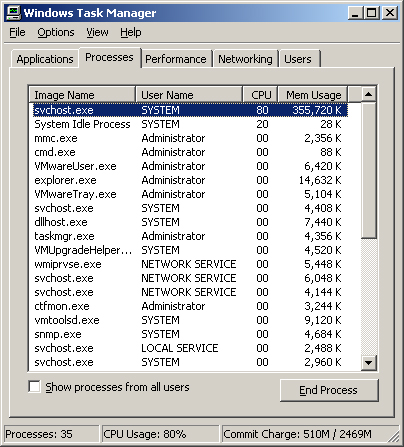Click the End Process button
Image resolution: width=404 pixels, height=447 pixels.
[329, 390]
